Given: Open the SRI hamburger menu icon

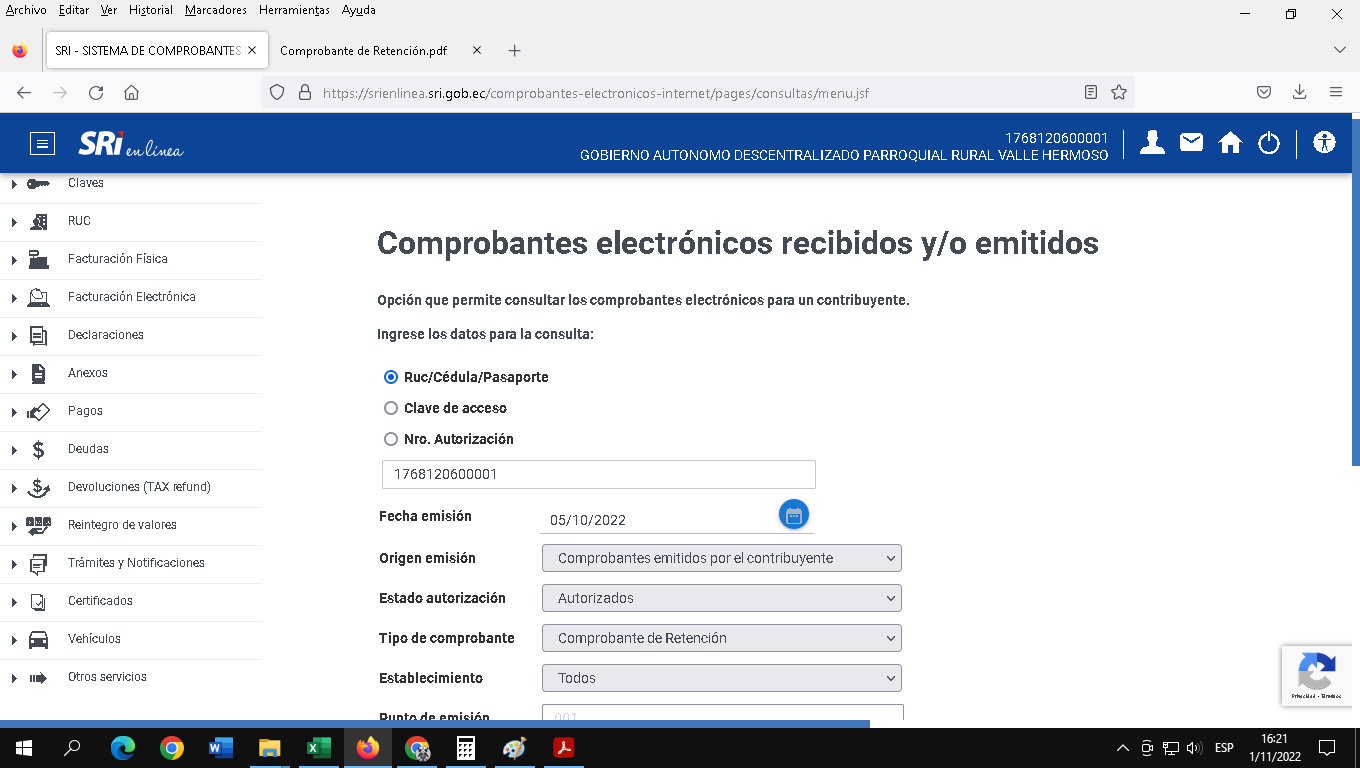Looking at the screenshot, I should (42, 144).
